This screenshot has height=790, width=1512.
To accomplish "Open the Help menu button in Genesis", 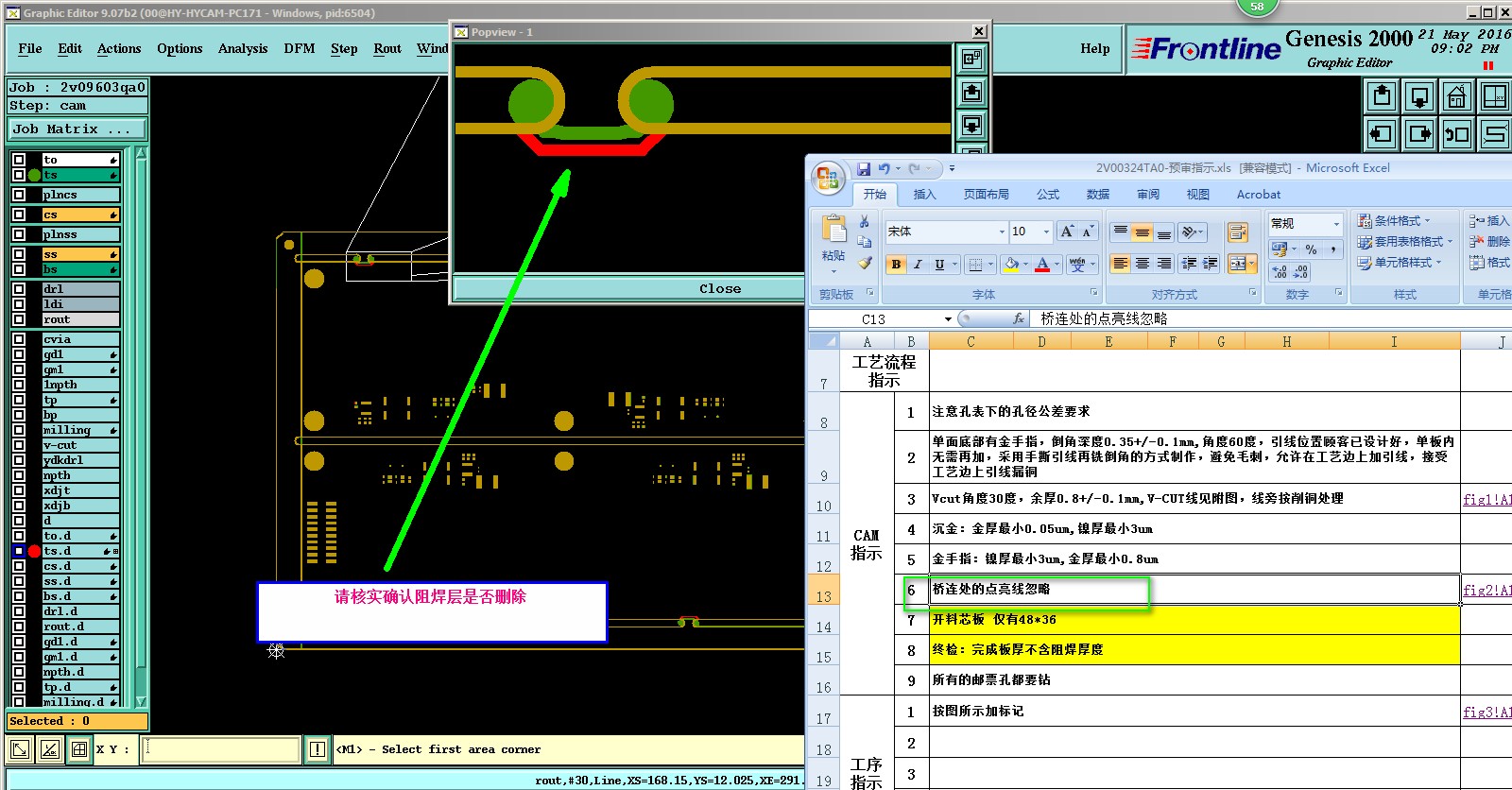I will pyautogui.click(x=1095, y=48).
